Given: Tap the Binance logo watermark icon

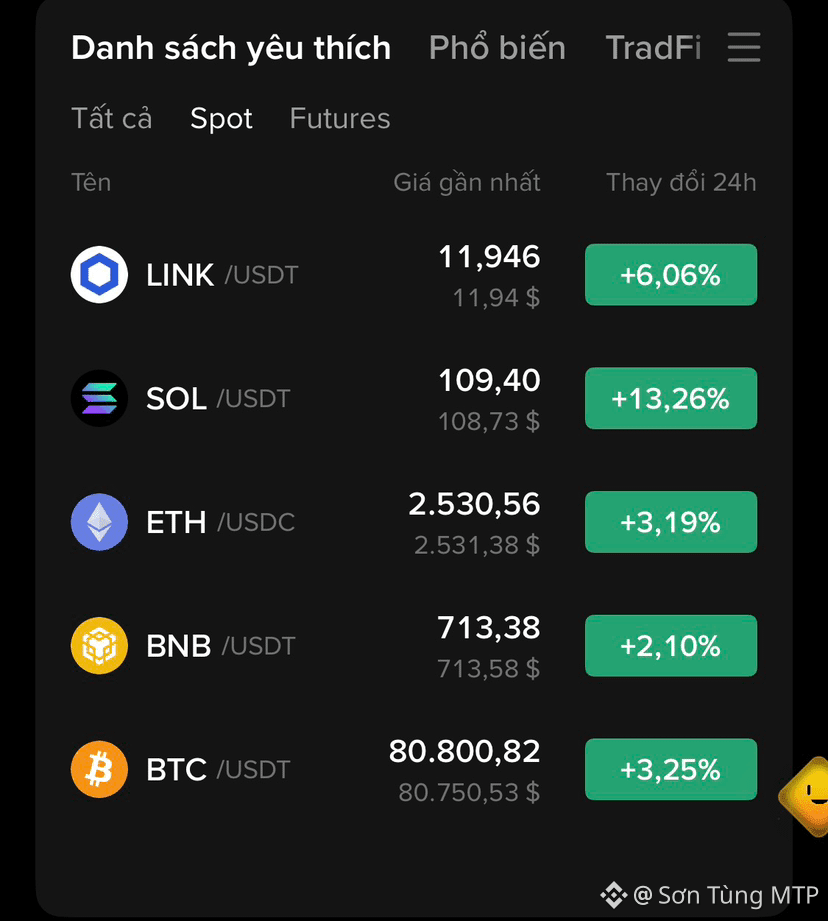Looking at the screenshot, I should 614,895.
